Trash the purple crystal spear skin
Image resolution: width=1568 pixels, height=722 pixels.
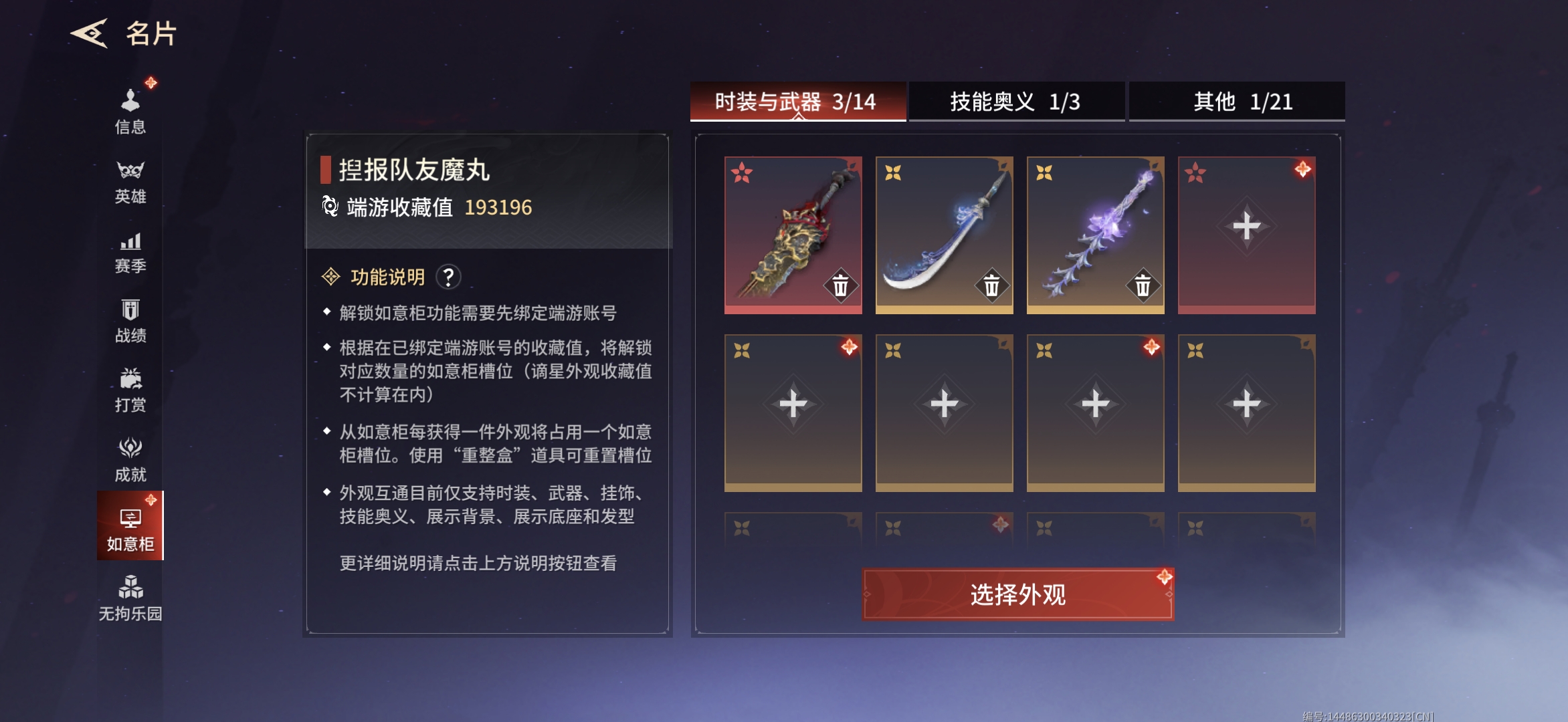pos(1143,285)
